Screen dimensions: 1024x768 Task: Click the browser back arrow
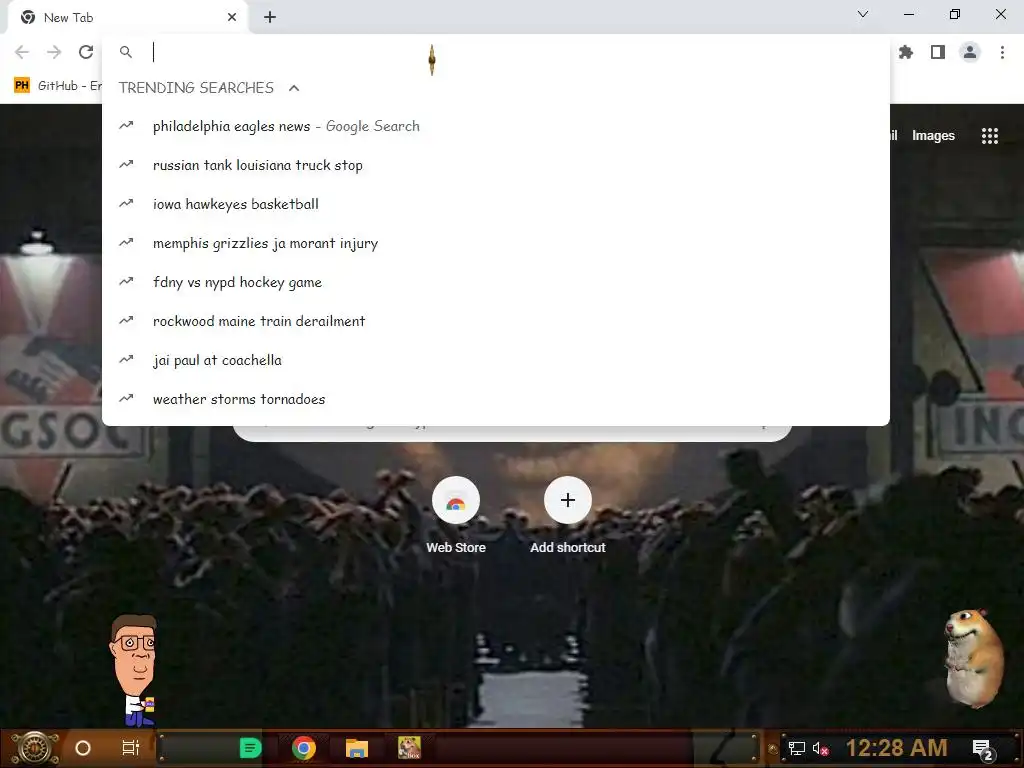point(22,52)
